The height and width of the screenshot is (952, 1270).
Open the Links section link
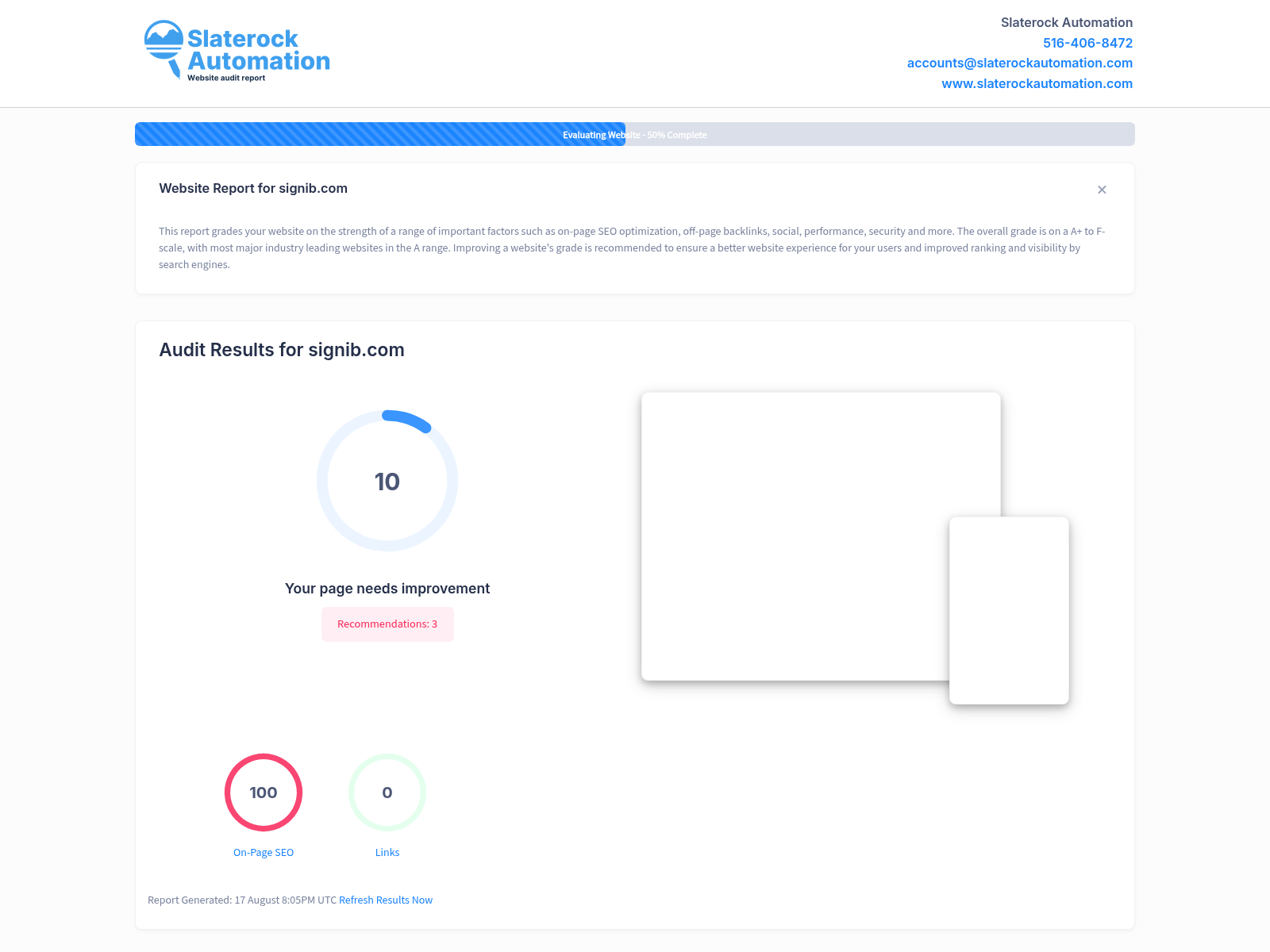point(387,853)
